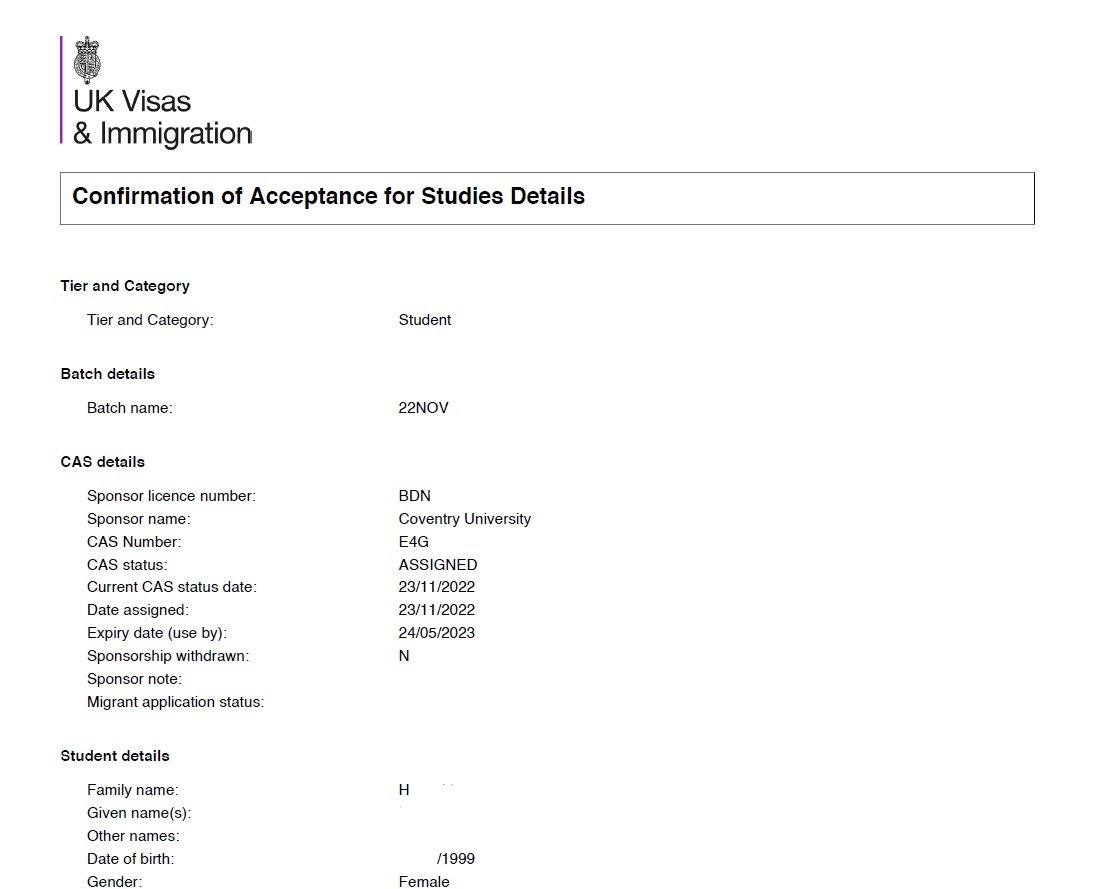Click the BDN sponsor licence number value
The height and width of the screenshot is (889, 1094).
pyautogui.click(x=414, y=496)
